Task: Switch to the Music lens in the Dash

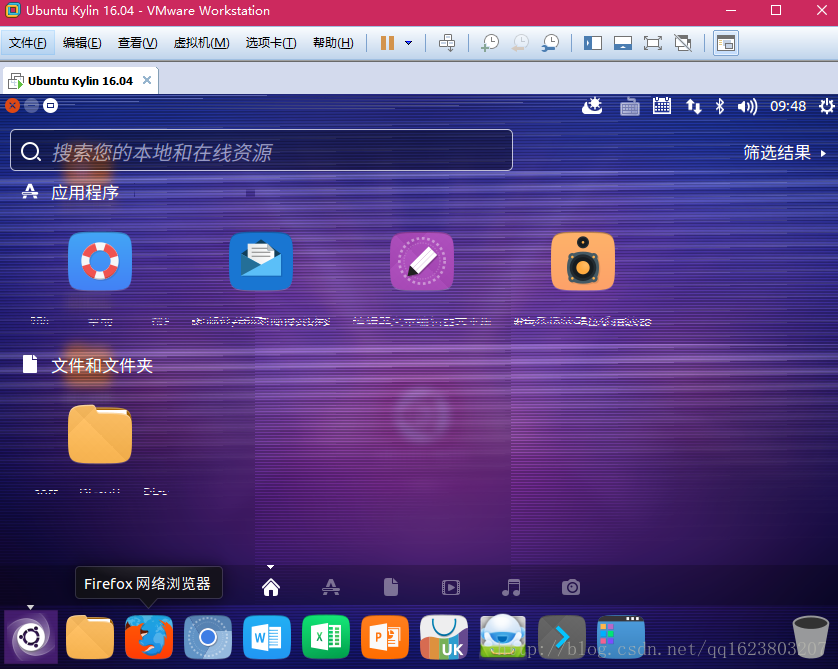Action: tap(511, 587)
